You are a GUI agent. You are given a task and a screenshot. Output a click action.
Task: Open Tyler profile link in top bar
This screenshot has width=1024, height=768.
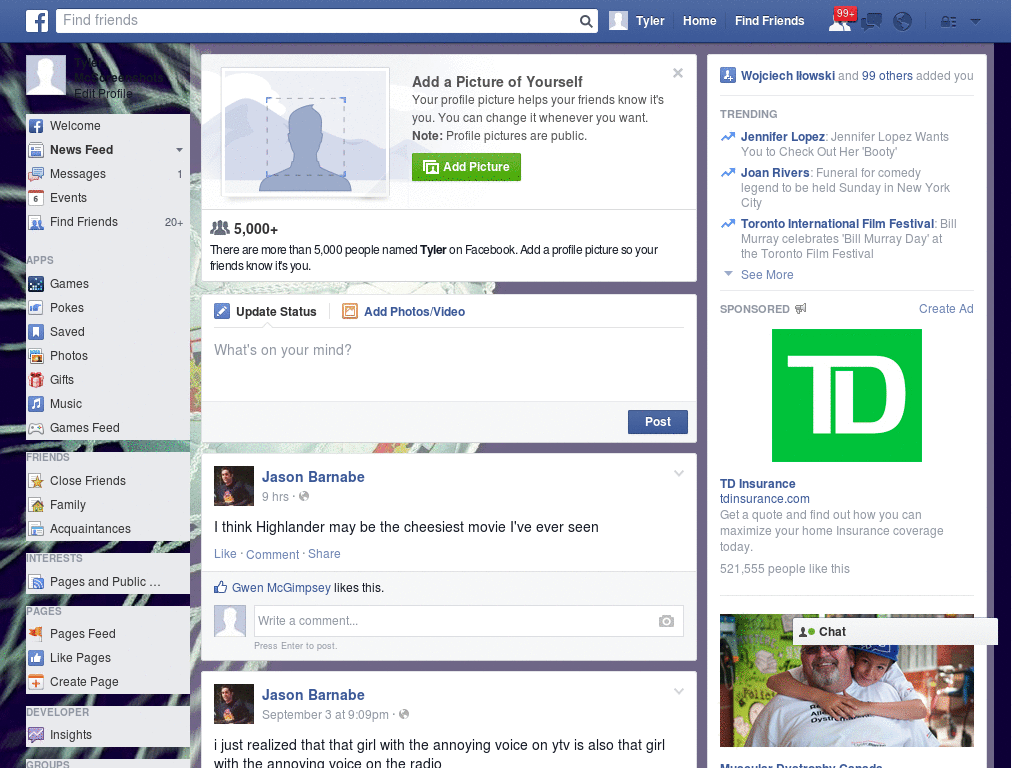[x=650, y=22]
